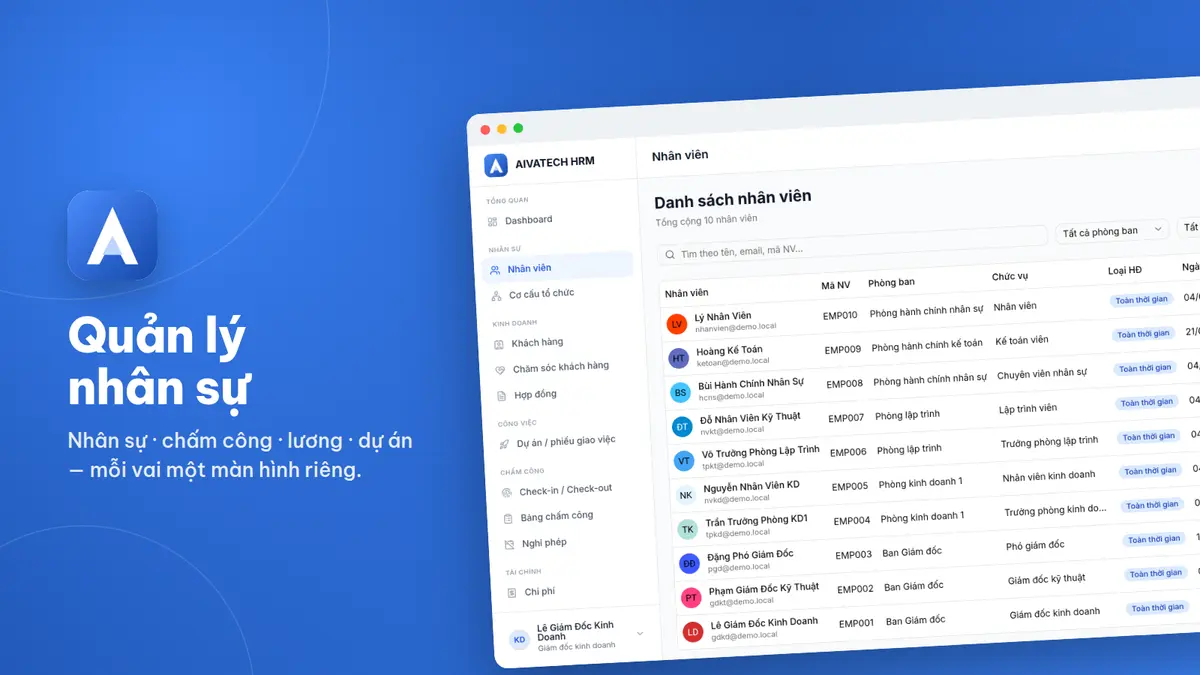Click the Dự án / phiếu giao việc rocket icon
This screenshot has height=675, width=1200.
[x=505, y=443]
